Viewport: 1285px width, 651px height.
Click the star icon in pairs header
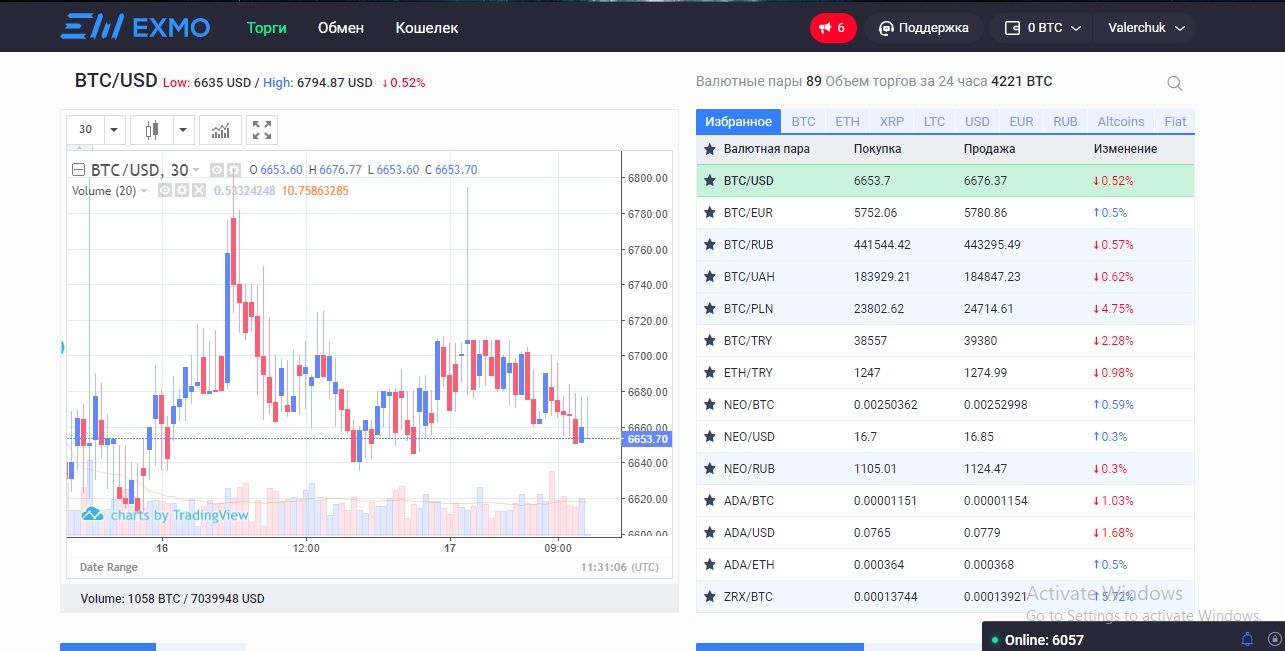coord(710,149)
